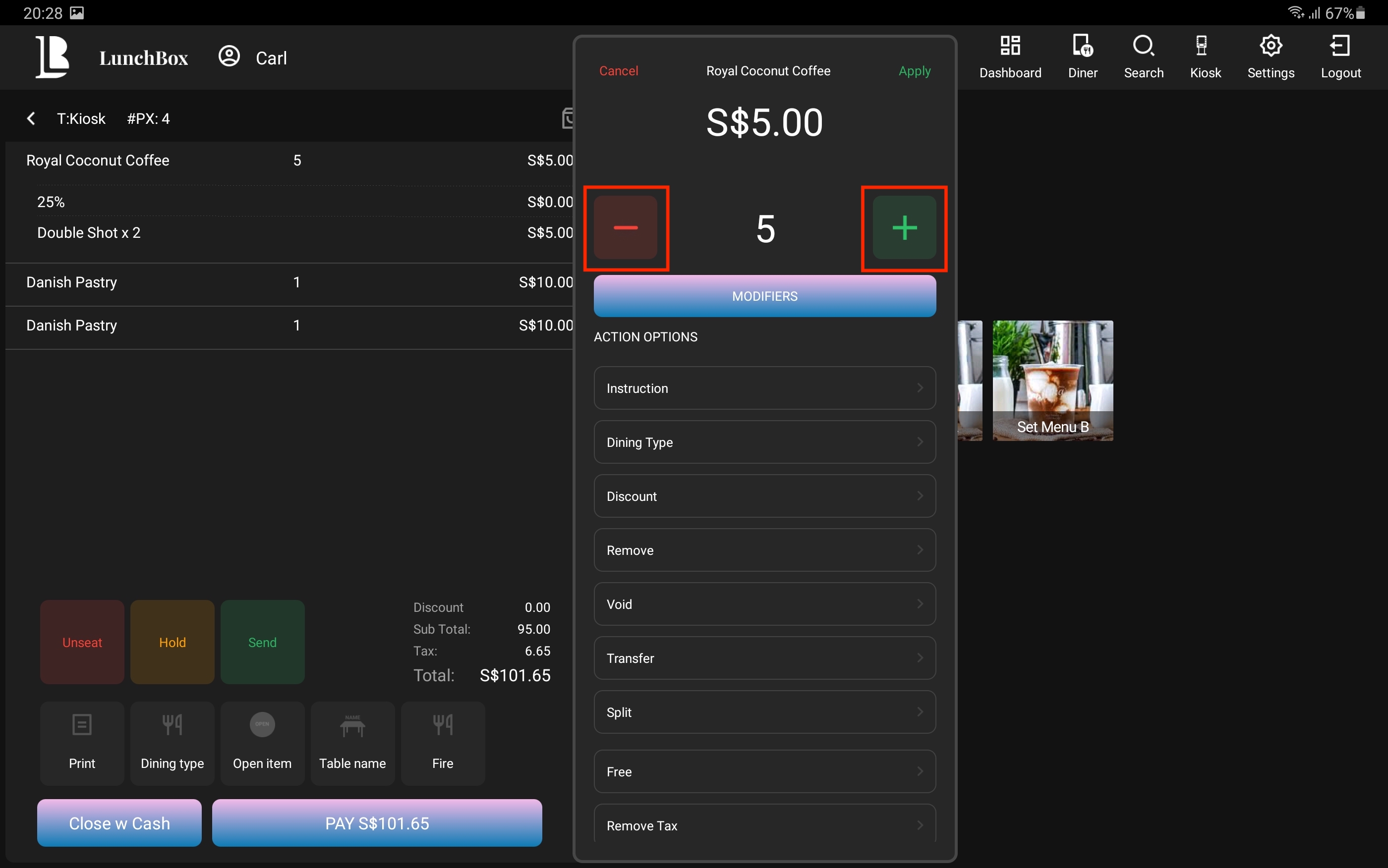Expand the Discount action option
This screenshot has width=1388, height=868.
tap(764, 496)
